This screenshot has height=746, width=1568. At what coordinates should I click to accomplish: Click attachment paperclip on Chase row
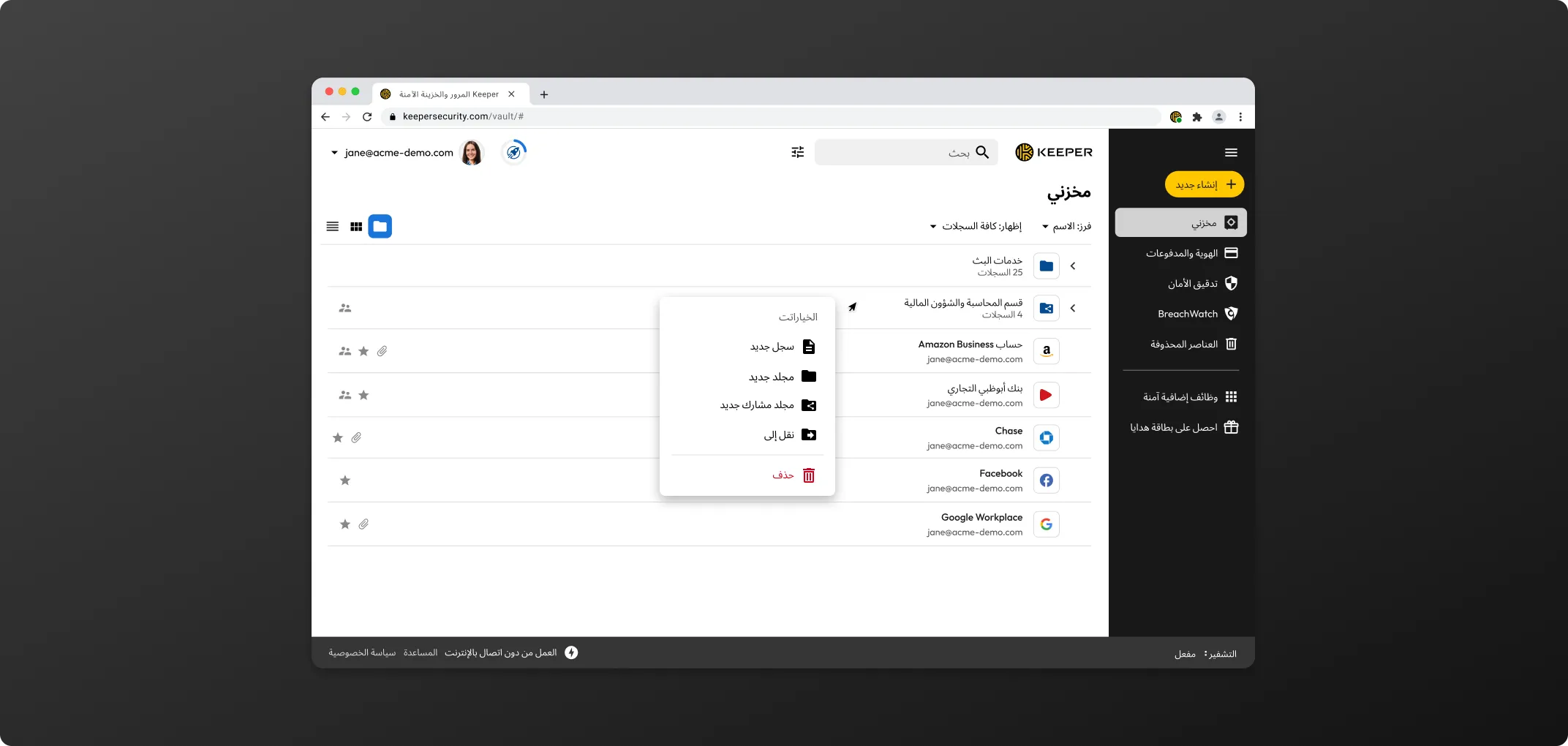click(356, 437)
